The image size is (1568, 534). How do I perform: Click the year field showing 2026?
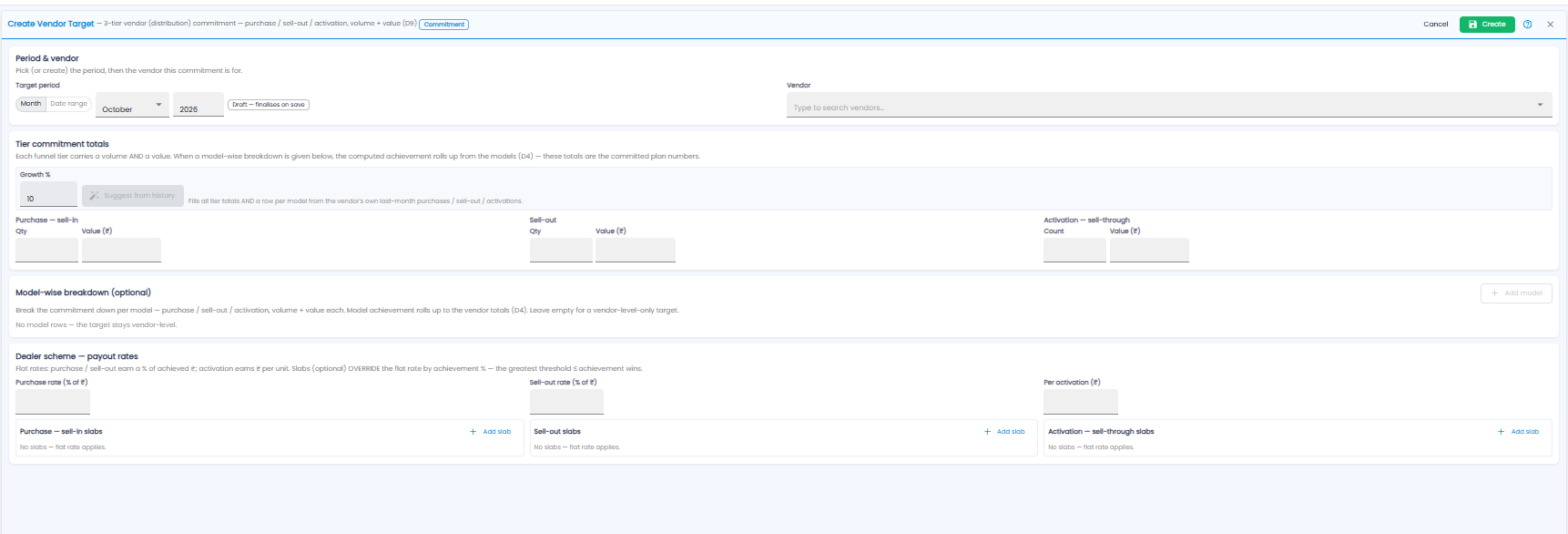click(x=199, y=105)
